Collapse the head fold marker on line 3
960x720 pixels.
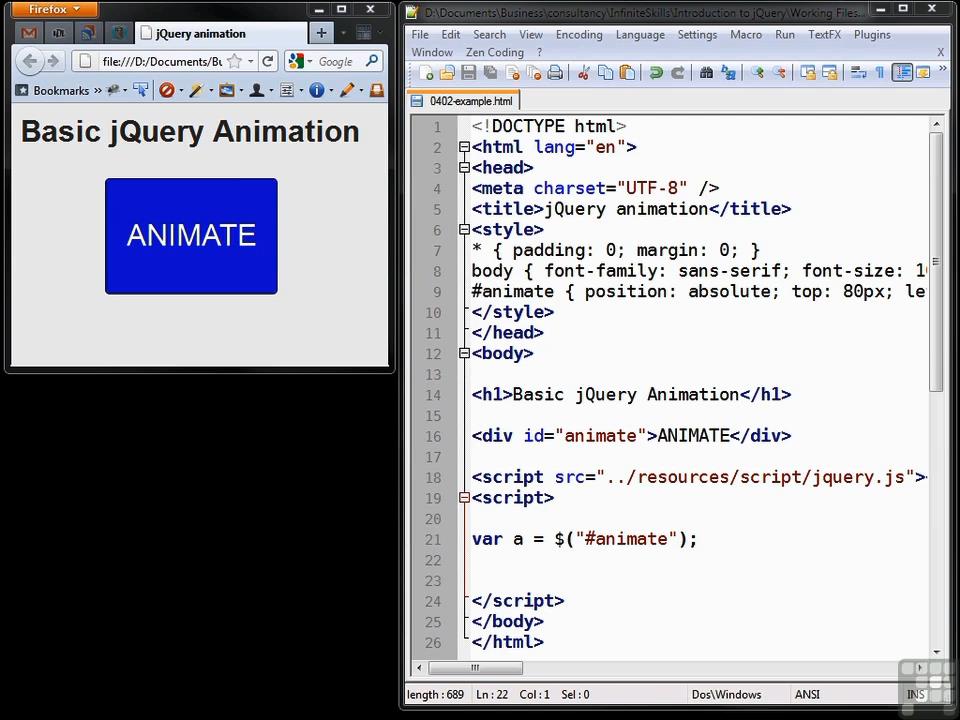(x=463, y=168)
